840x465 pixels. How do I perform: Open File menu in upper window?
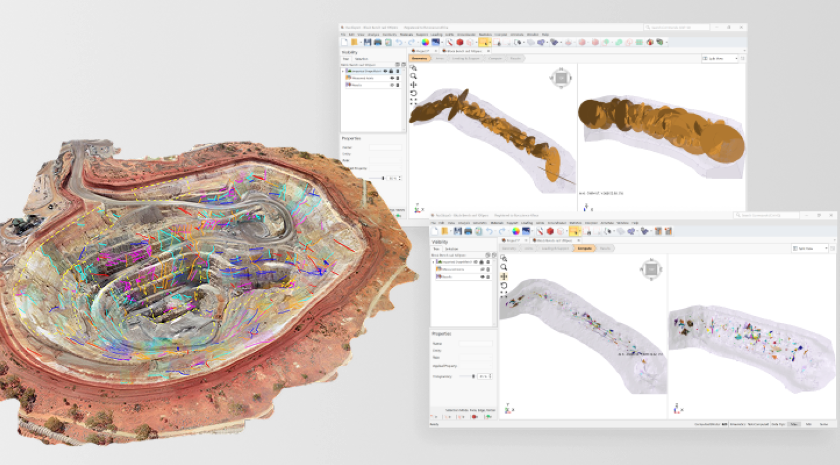344,34
